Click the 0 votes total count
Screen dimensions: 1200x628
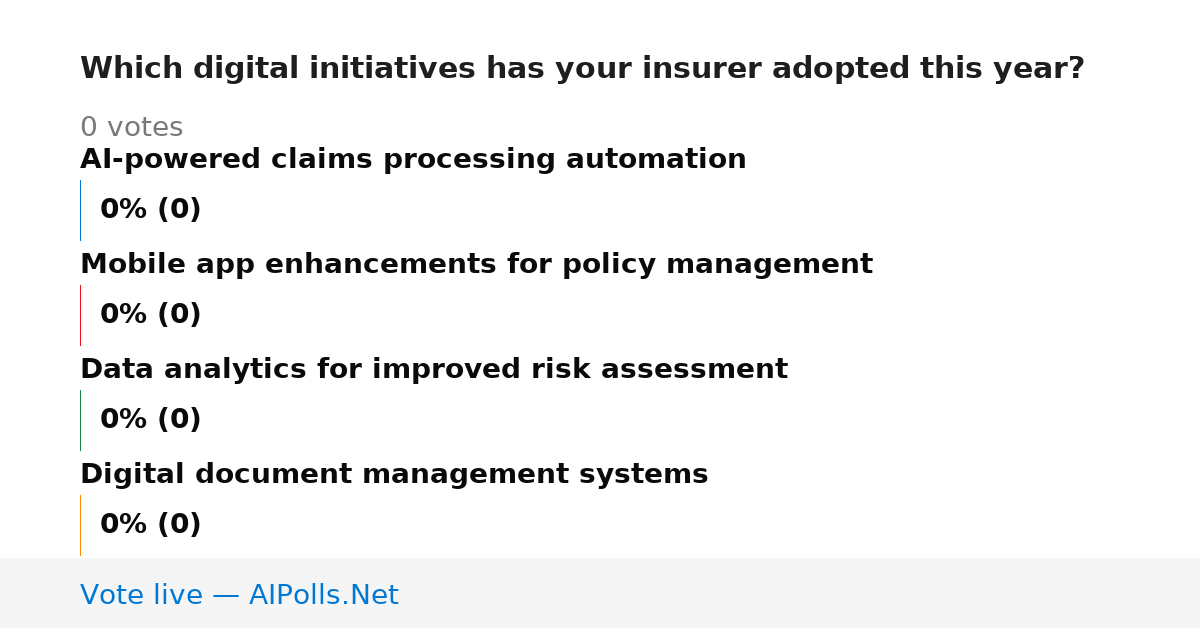[x=132, y=128]
